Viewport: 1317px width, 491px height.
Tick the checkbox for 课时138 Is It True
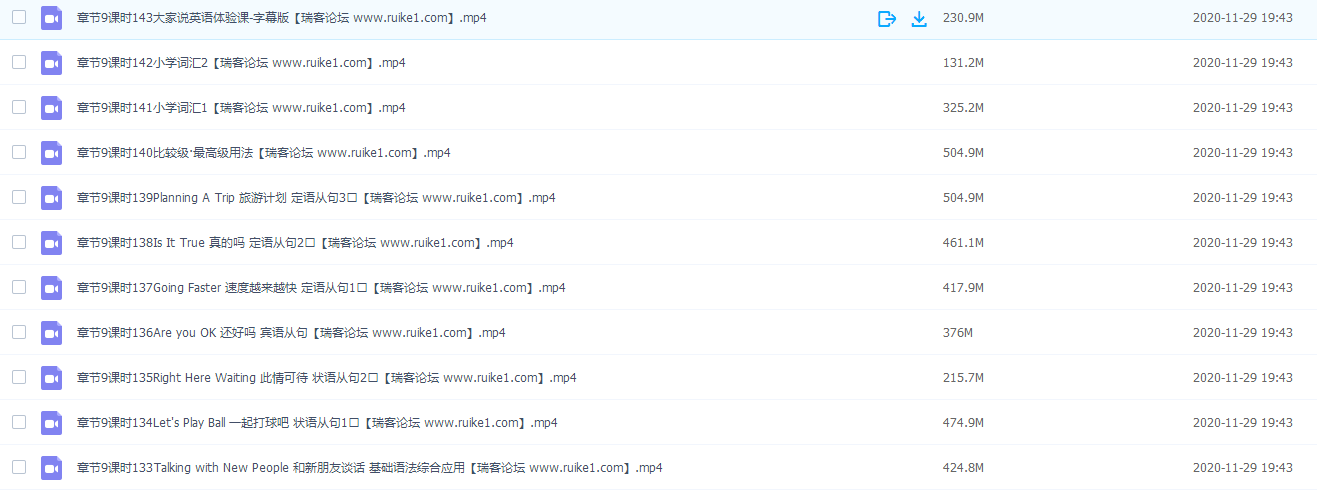(x=19, y=242)
